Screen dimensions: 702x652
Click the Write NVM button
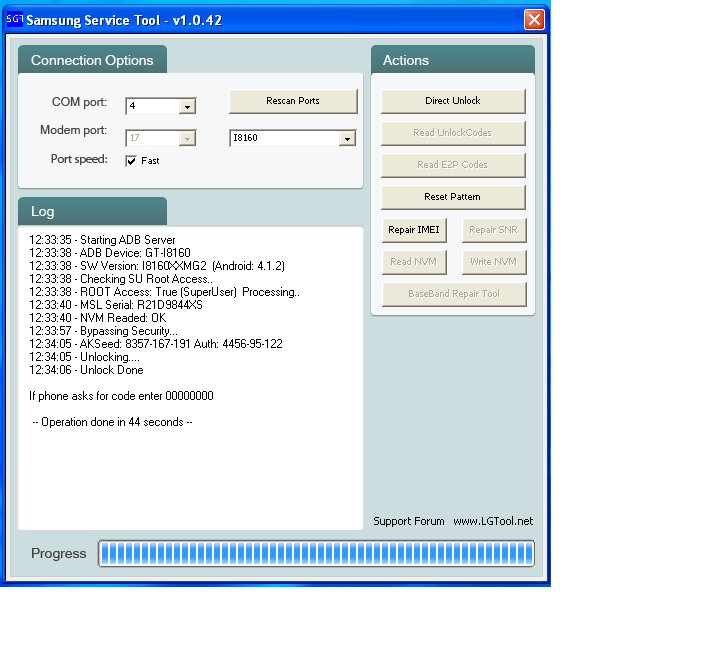[494, 262]
